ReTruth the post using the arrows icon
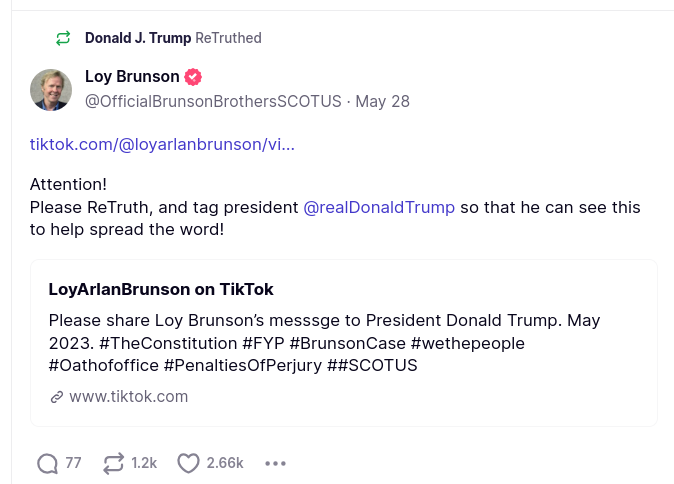 point(113,463)
